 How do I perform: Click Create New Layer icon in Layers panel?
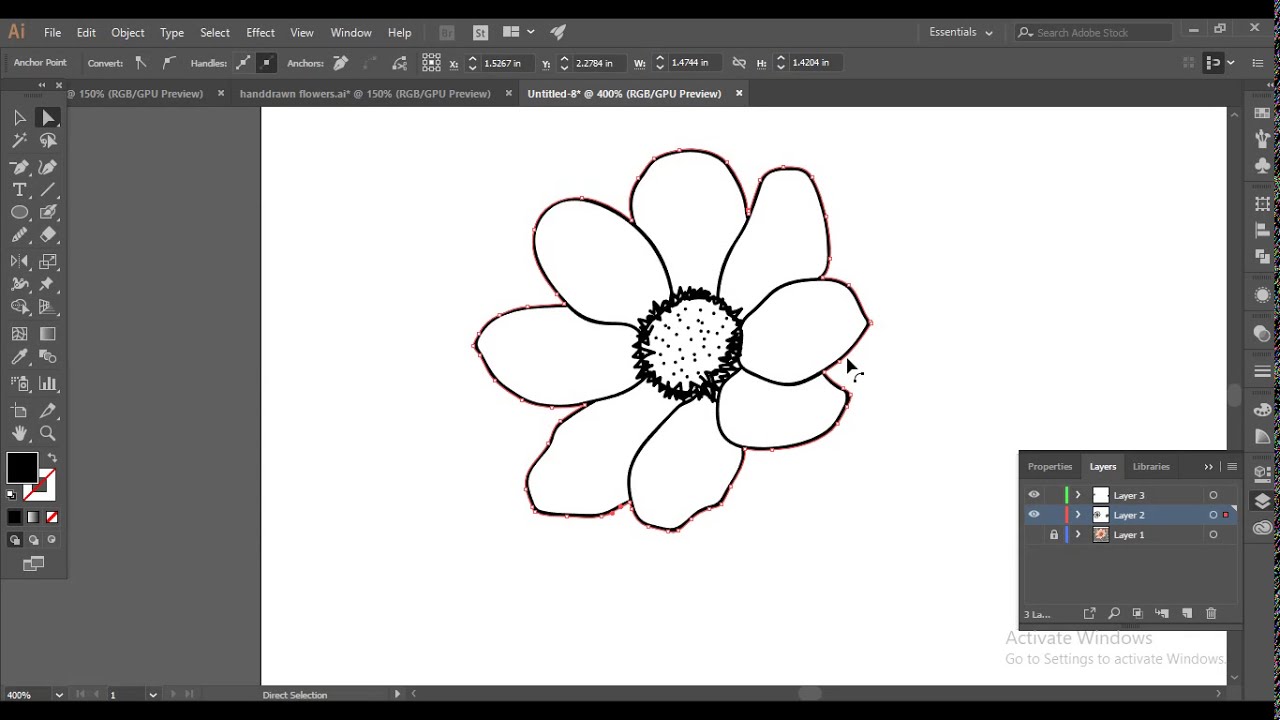pyautogui.click(x=1187, y=613)
